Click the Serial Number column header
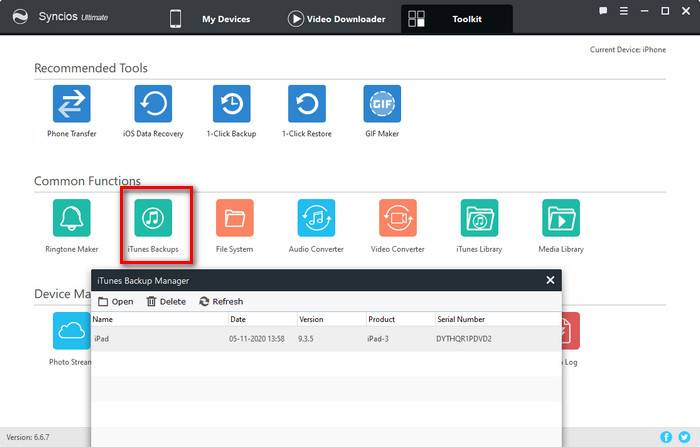700x447 pixels. coord(498,319)
